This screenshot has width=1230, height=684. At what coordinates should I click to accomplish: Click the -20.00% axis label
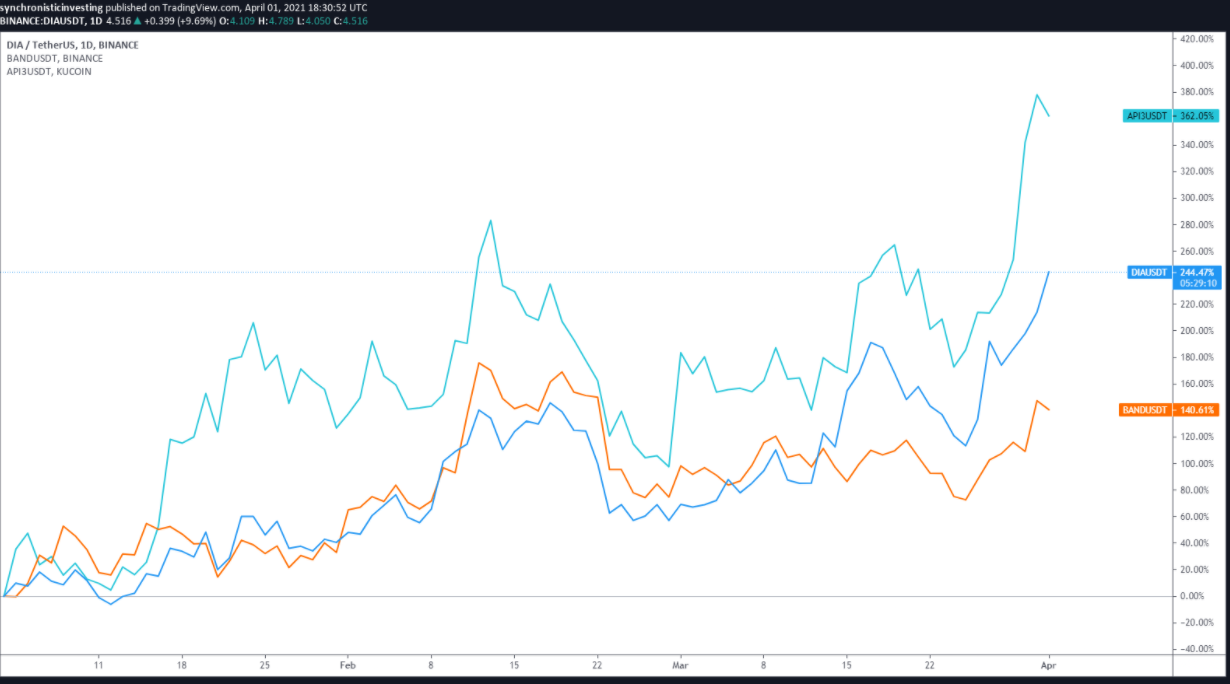point(1197,623)
